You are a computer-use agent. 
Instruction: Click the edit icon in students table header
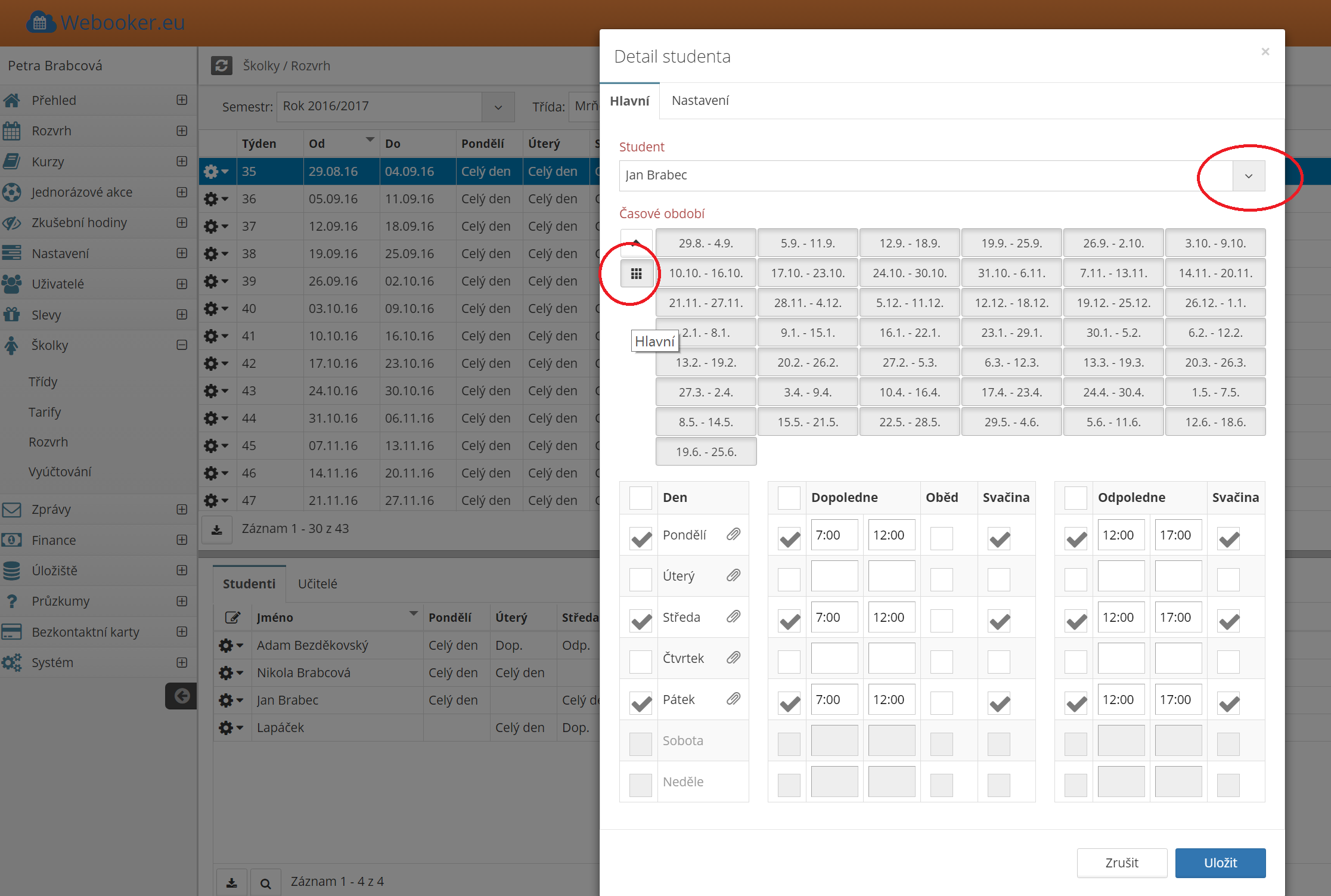[x=232, y=618]
